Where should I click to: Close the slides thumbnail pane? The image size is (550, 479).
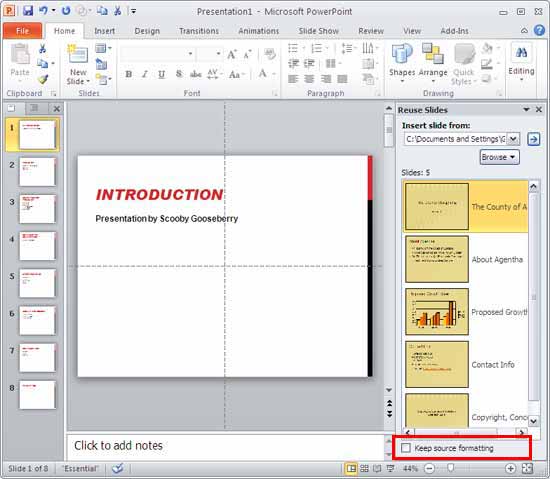pos(56,108)
